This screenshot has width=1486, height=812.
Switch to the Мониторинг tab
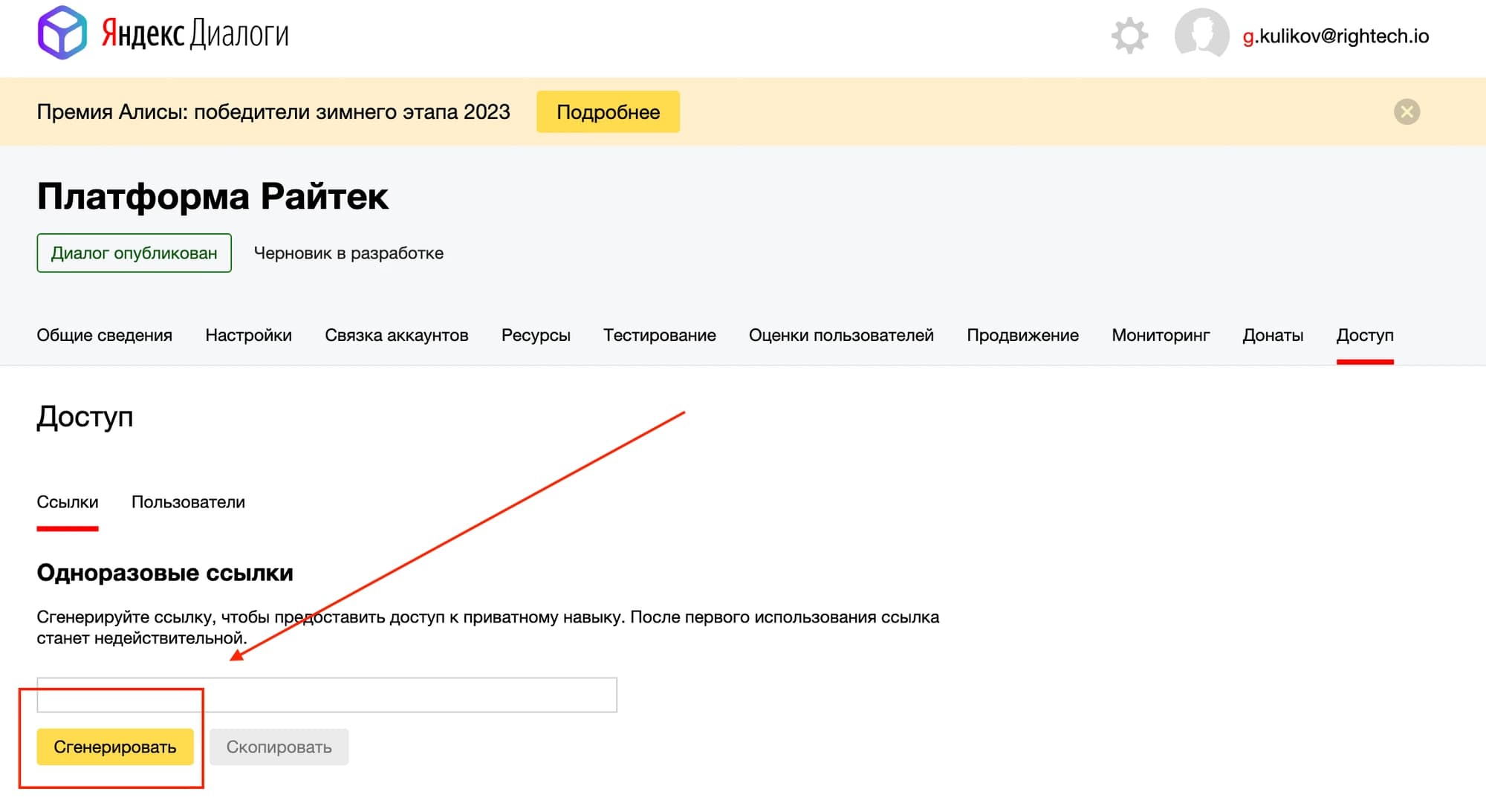tap(1161, 336)
